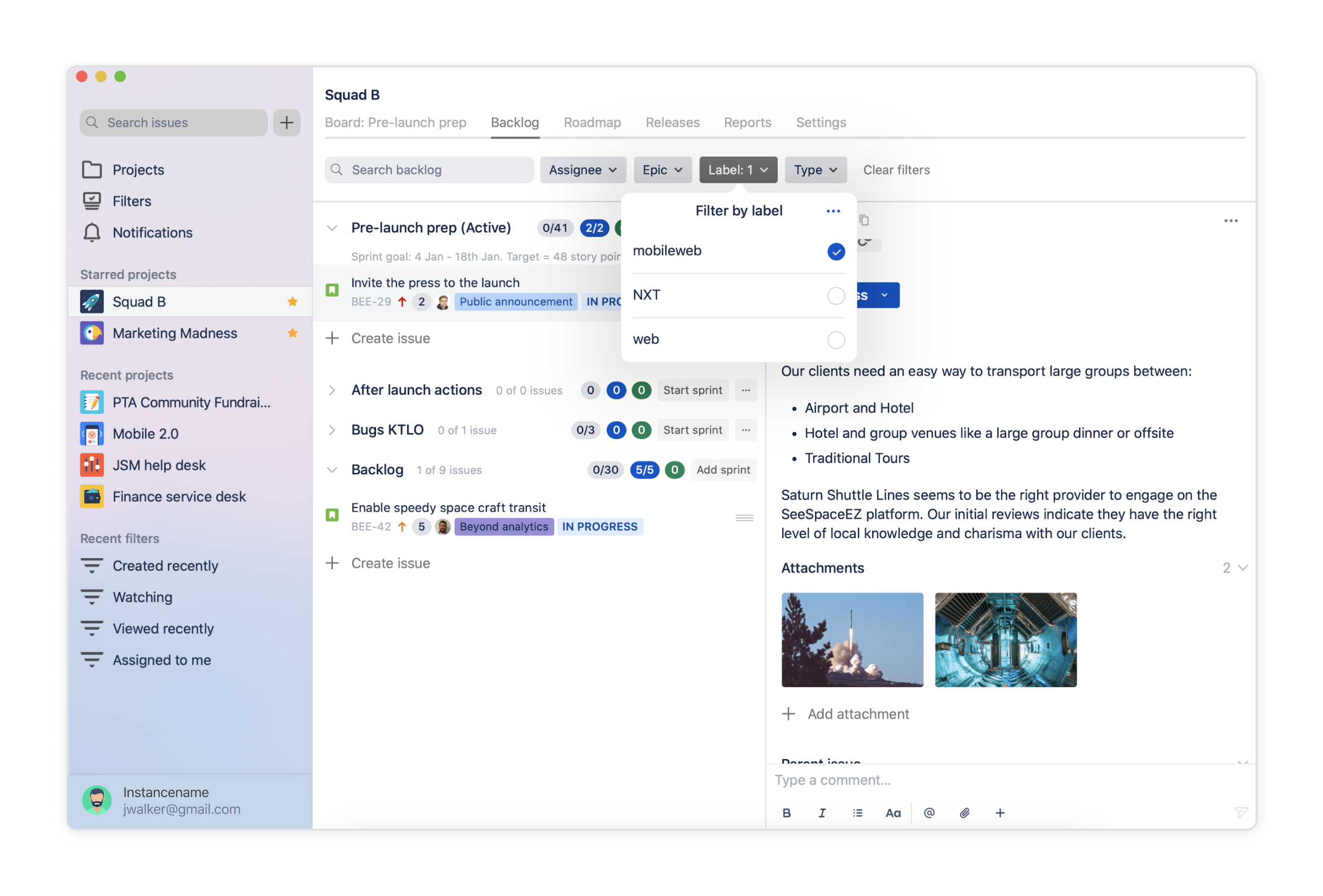Click Start sprint for Bugs KTLO
1323x896 pixels.
(x=692, y=430)
